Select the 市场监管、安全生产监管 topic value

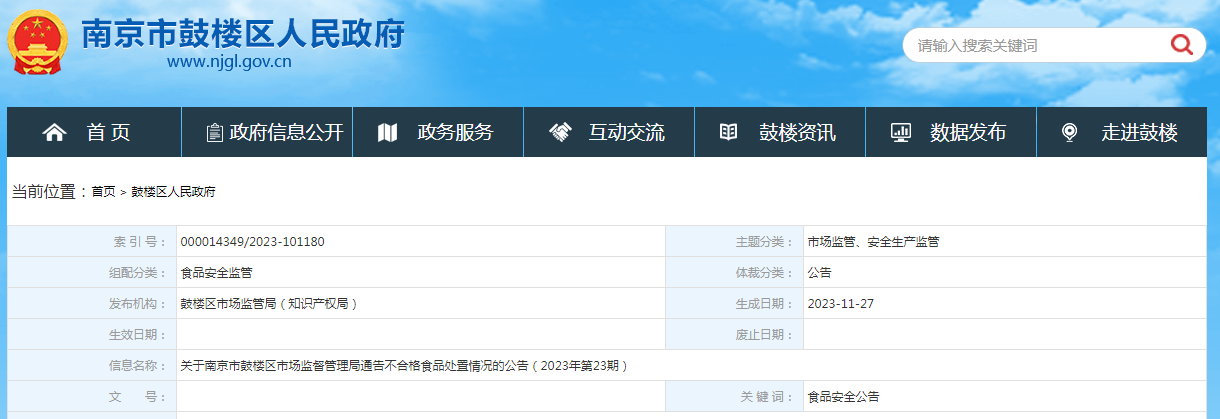click(873, 242)
